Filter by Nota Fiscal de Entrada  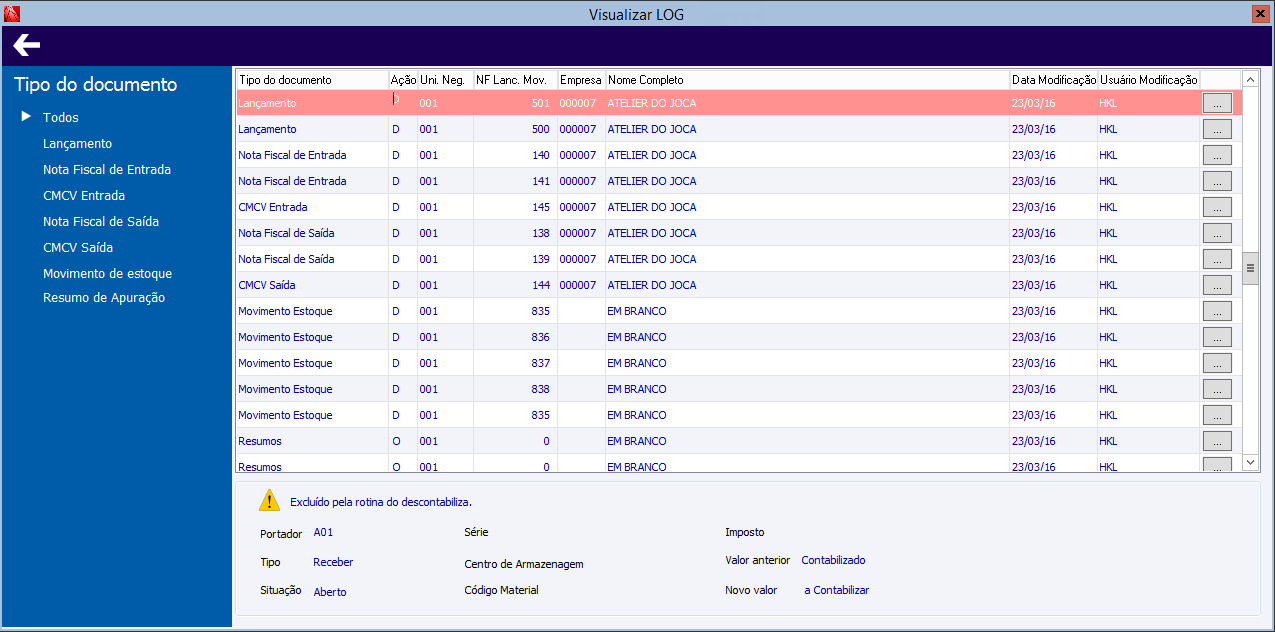[x=107, y=170]
